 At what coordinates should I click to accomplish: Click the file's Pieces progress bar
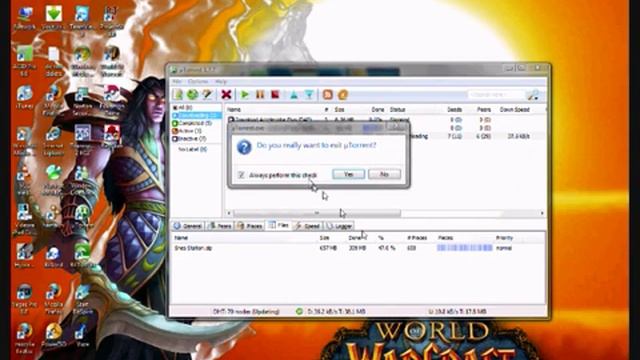point(464,248)
